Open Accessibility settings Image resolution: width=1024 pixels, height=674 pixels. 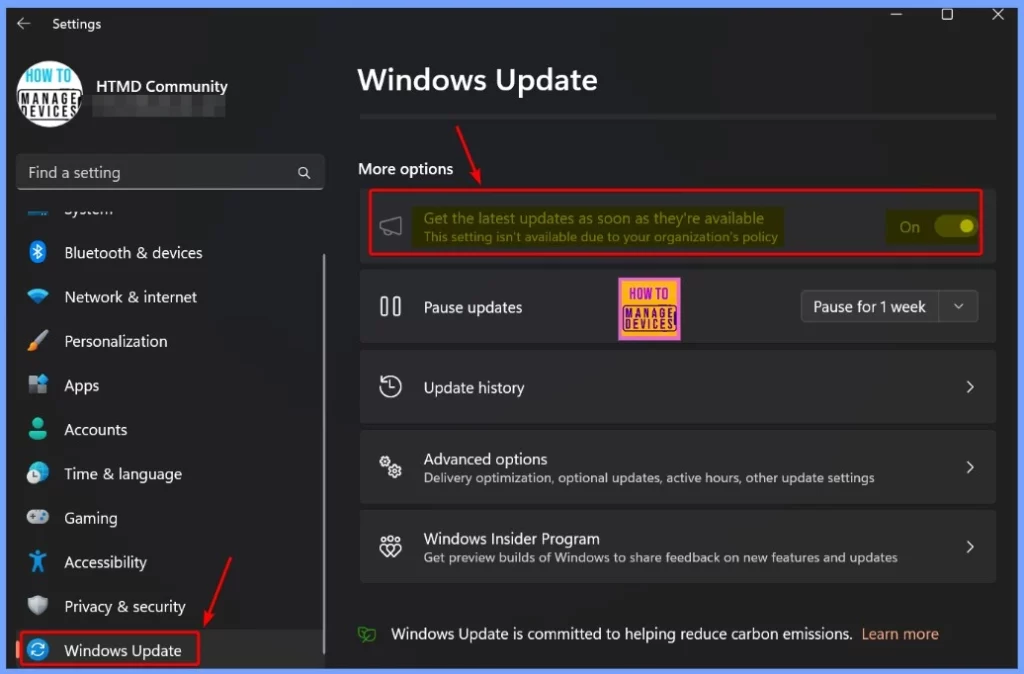105,562
